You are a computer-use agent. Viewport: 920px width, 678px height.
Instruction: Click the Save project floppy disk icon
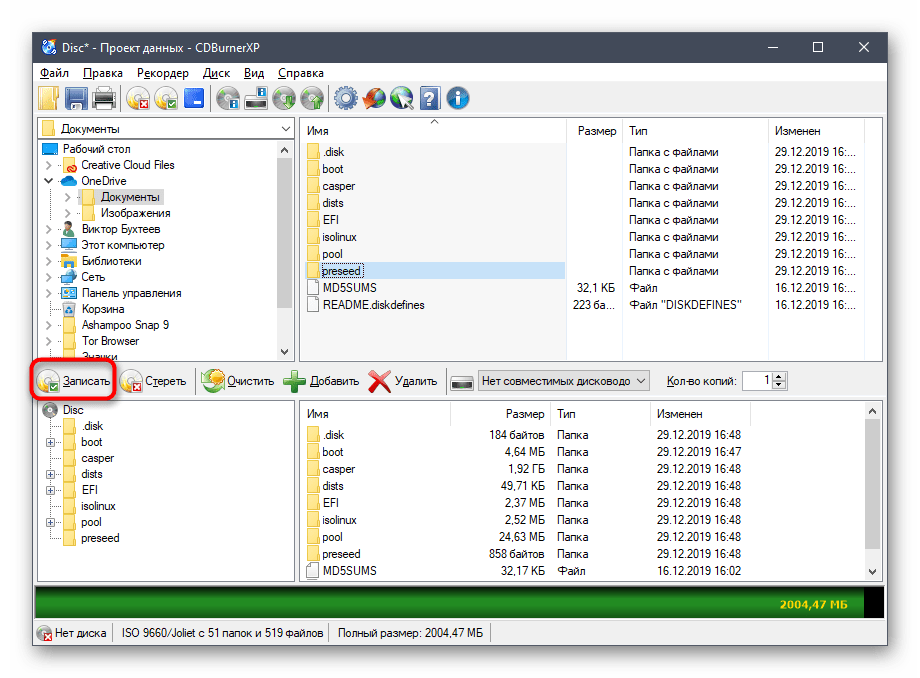[x=77, y=98]
